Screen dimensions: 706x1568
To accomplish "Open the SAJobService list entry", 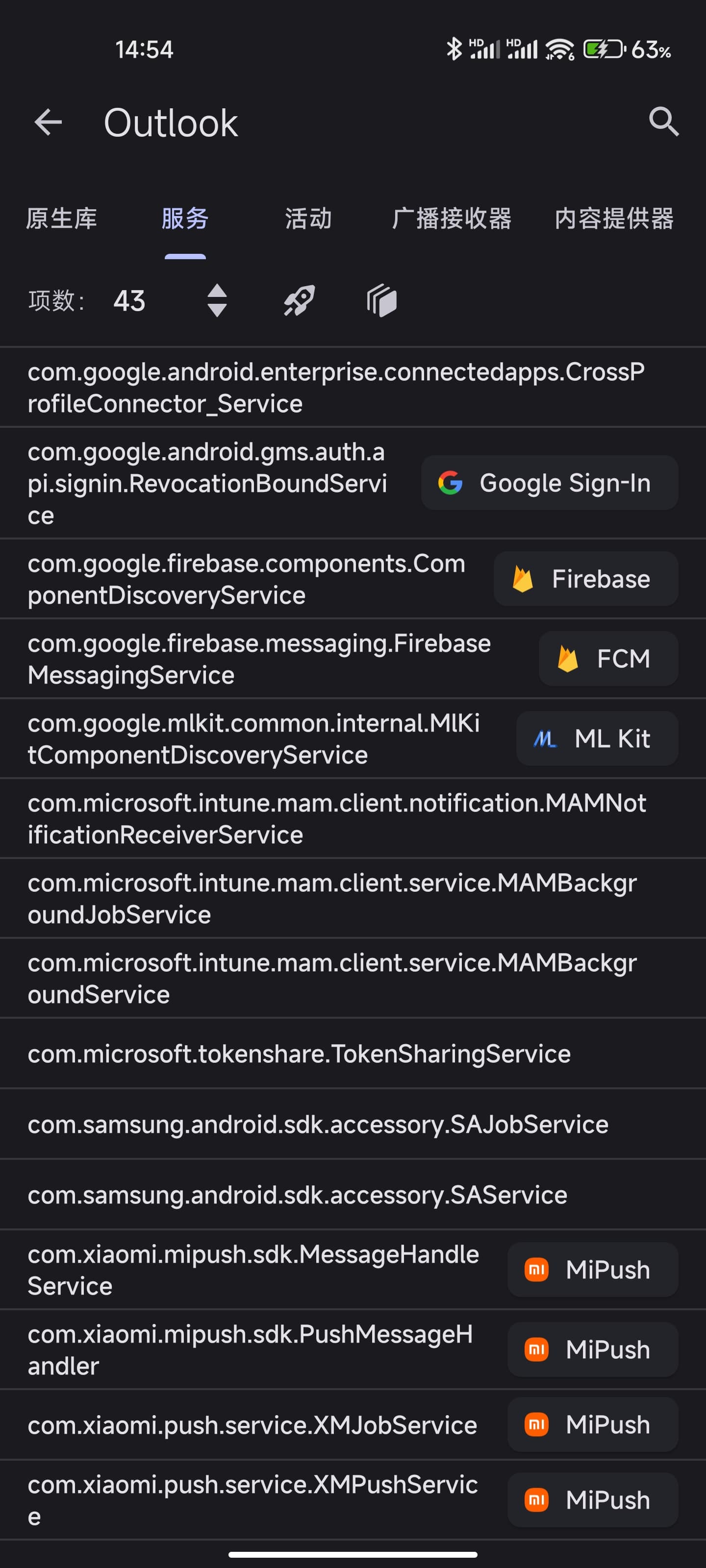I will pos(318,1124).
